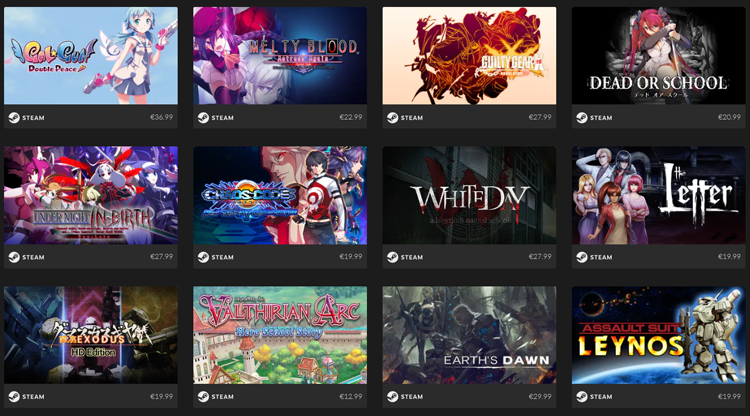Click the Steam logo below The Letter
This screenshot has width=750, height=416.
point(582,257)
